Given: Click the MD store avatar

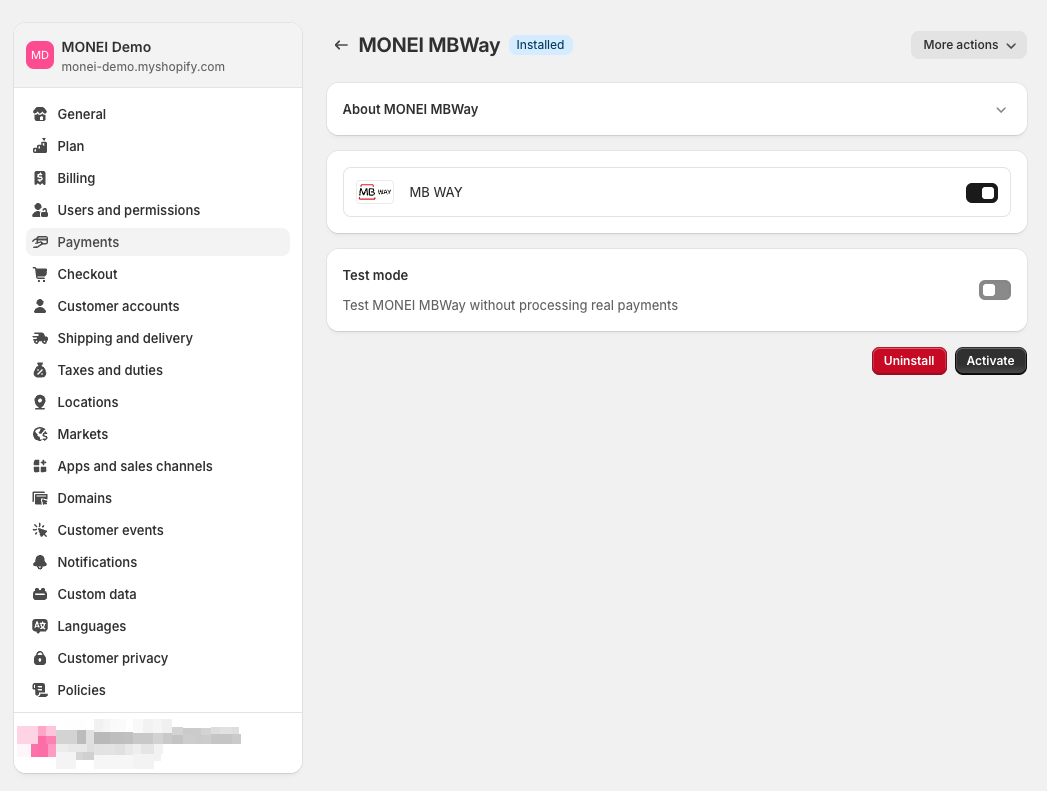Looking at the screenshot, I should point(40,55).
